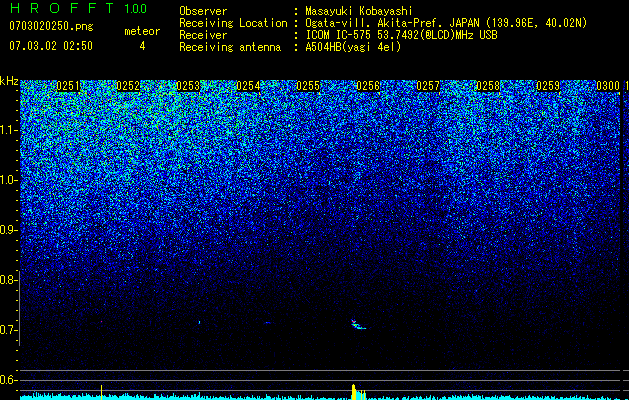Click the meteor label
Viewport: 629px width, 400px height.
(x=142, y=31)
